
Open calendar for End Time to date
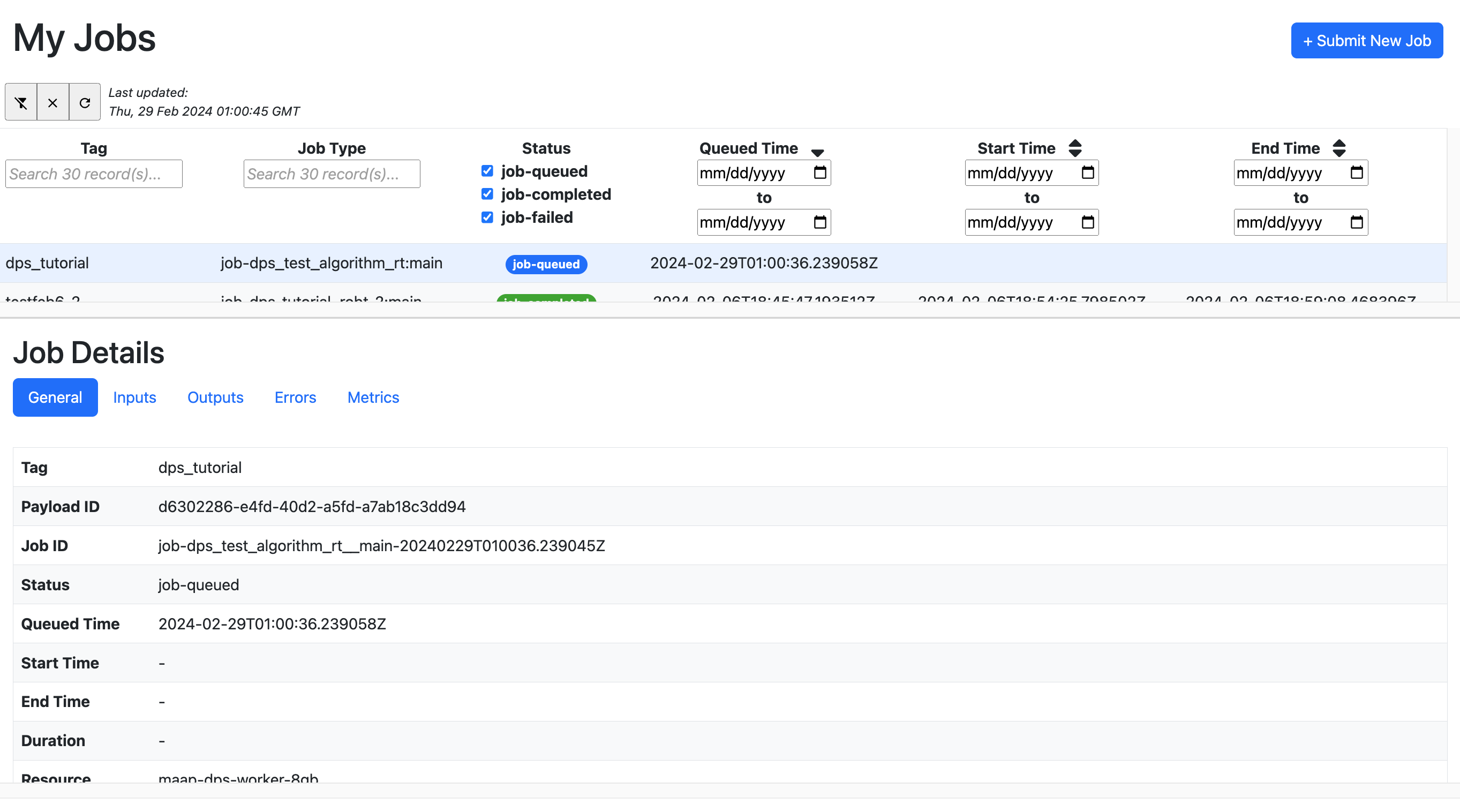[x=1357, y=222]
